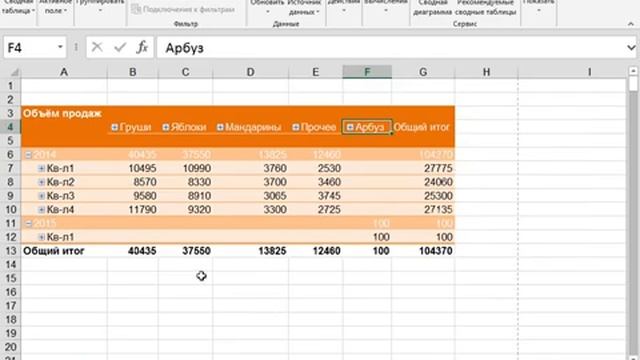Expand the Мандарины column field
640x360 pixels.
(x=220, y=127)
